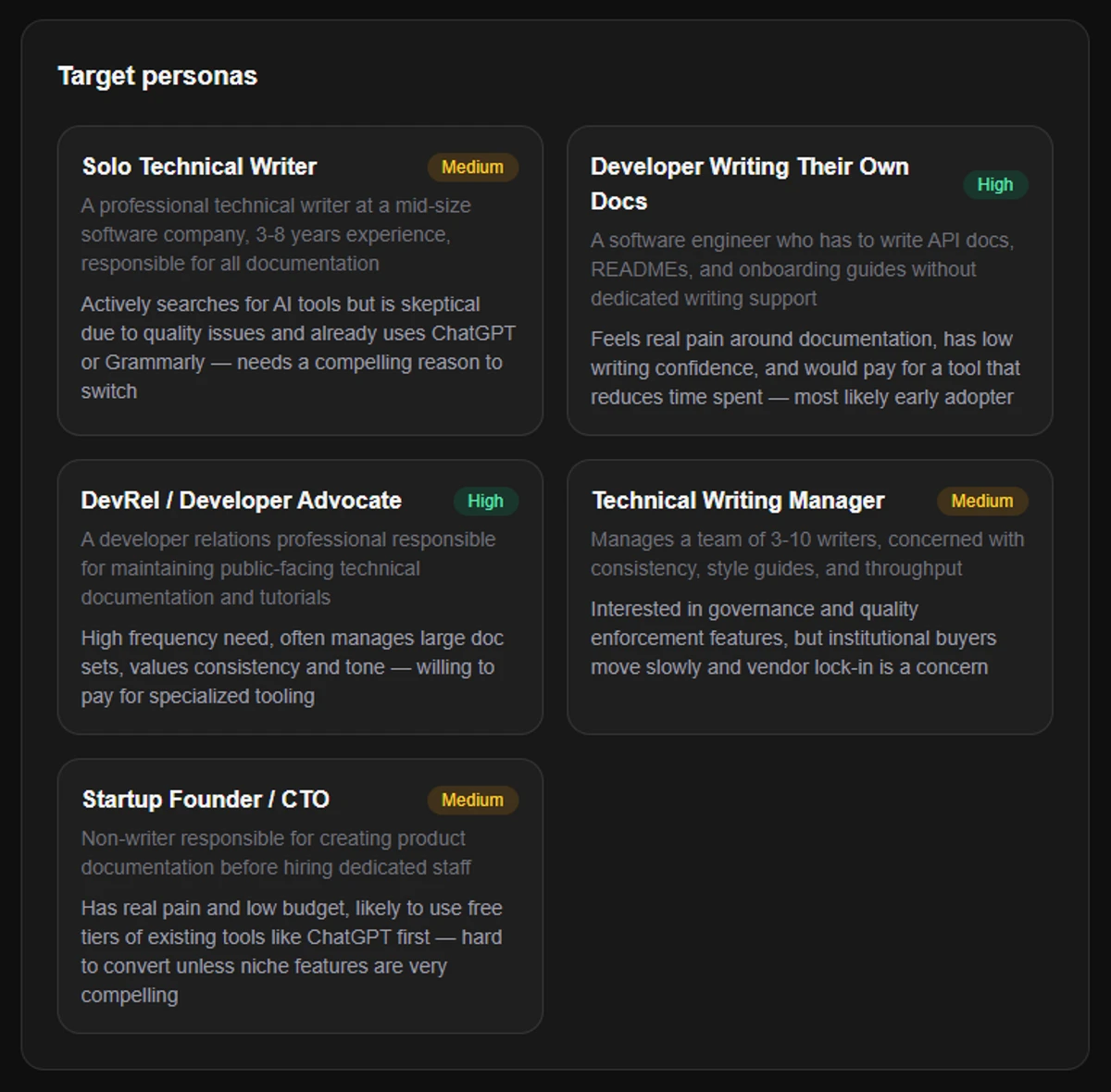Viewport: 1111px width, 1092px height.
Task: Click High badge on Developer Writing Their Own Docs
Action: 995,184
